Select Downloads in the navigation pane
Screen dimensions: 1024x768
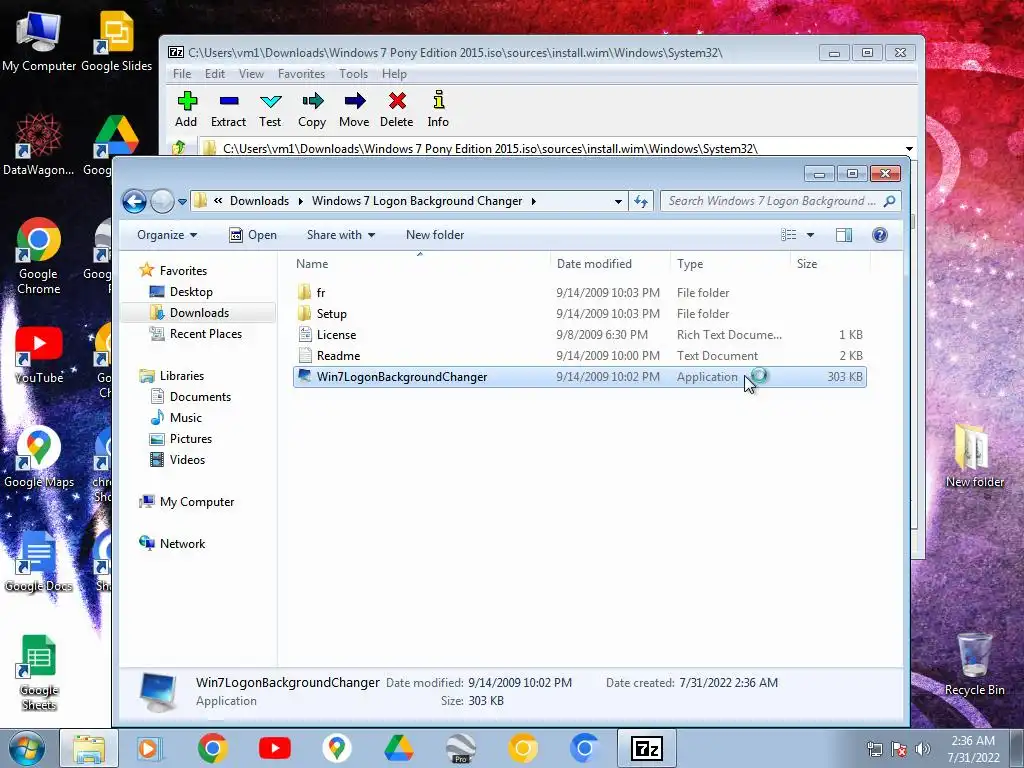199,313
